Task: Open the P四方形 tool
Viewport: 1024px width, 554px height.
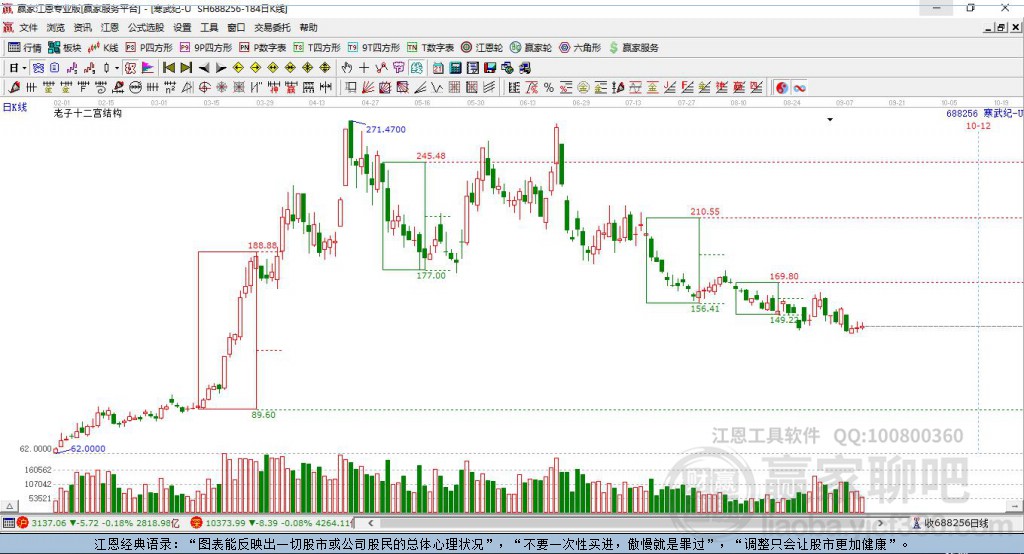Action: click(149, 48)
